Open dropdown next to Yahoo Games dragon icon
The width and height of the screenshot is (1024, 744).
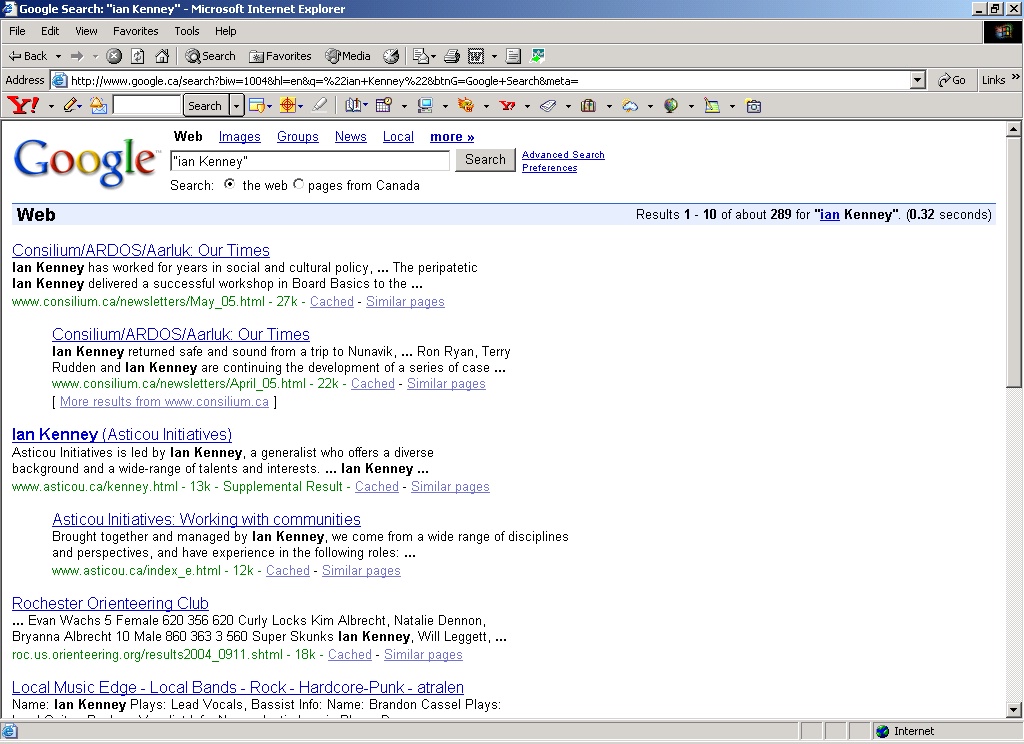click(x=486, y=106)
